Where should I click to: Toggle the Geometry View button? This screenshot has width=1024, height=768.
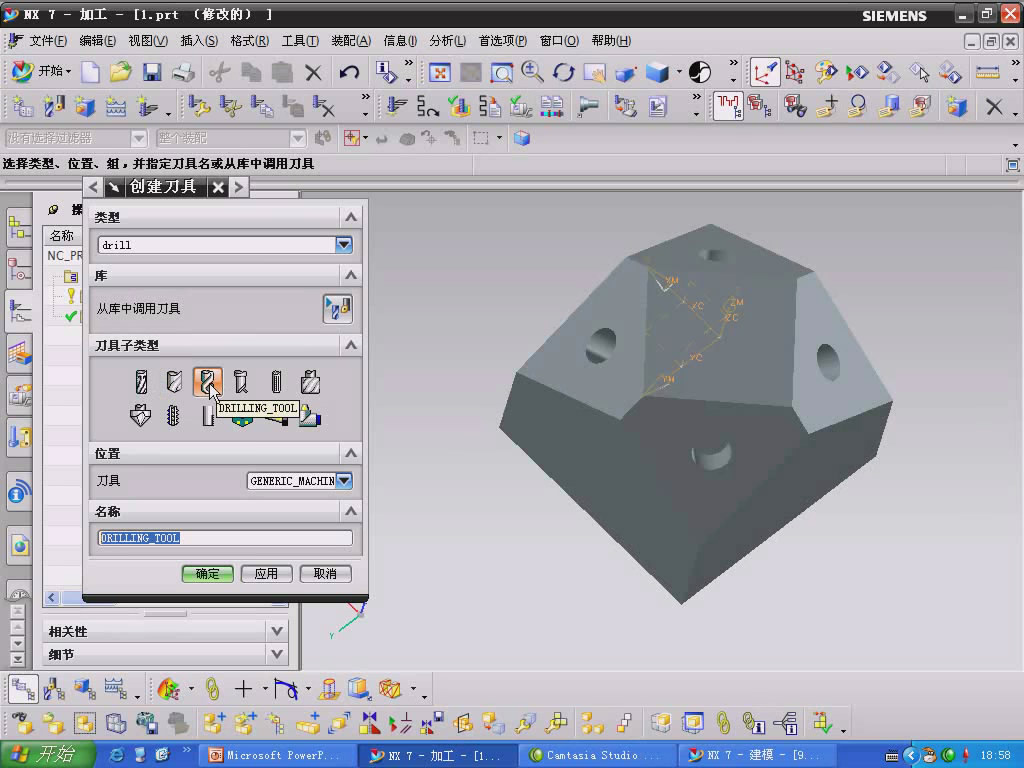pos(84,688)
